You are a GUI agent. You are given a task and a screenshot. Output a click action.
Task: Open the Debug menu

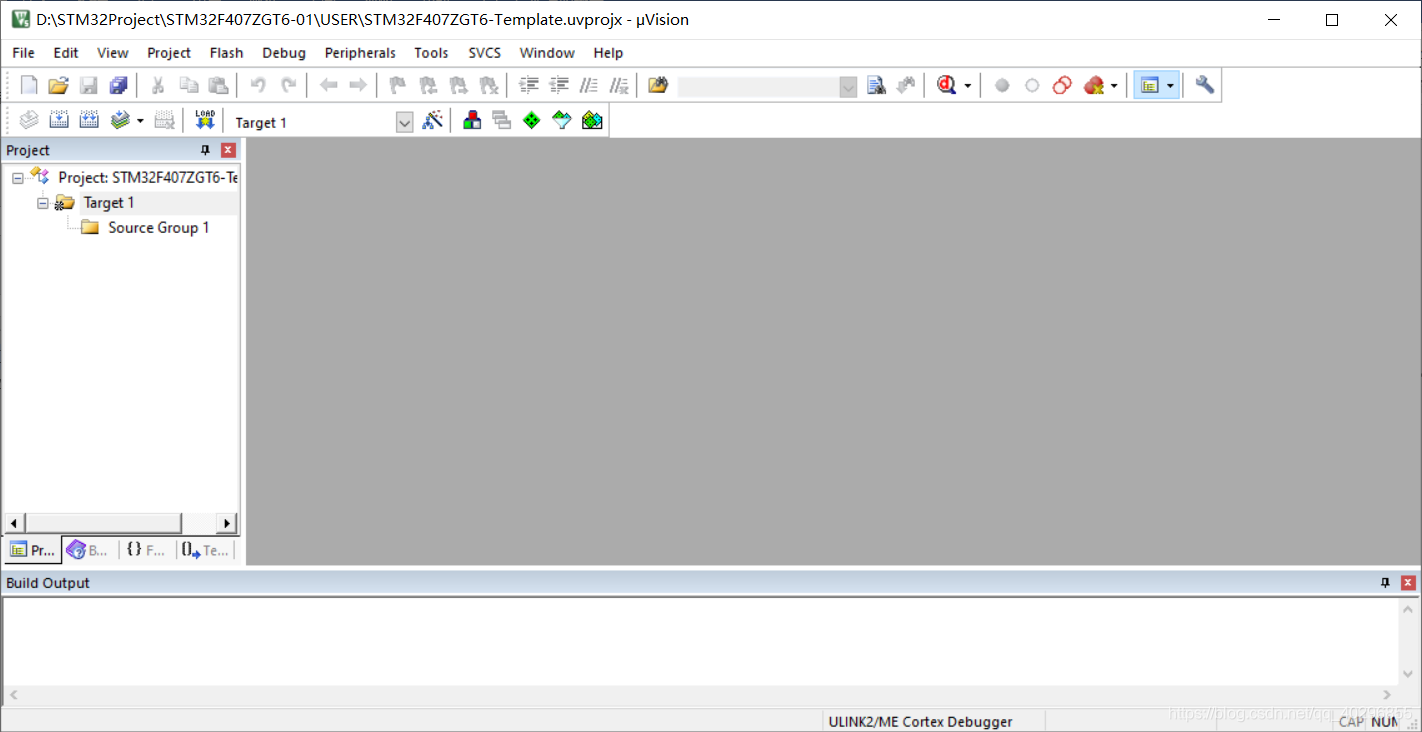[284, 53]
